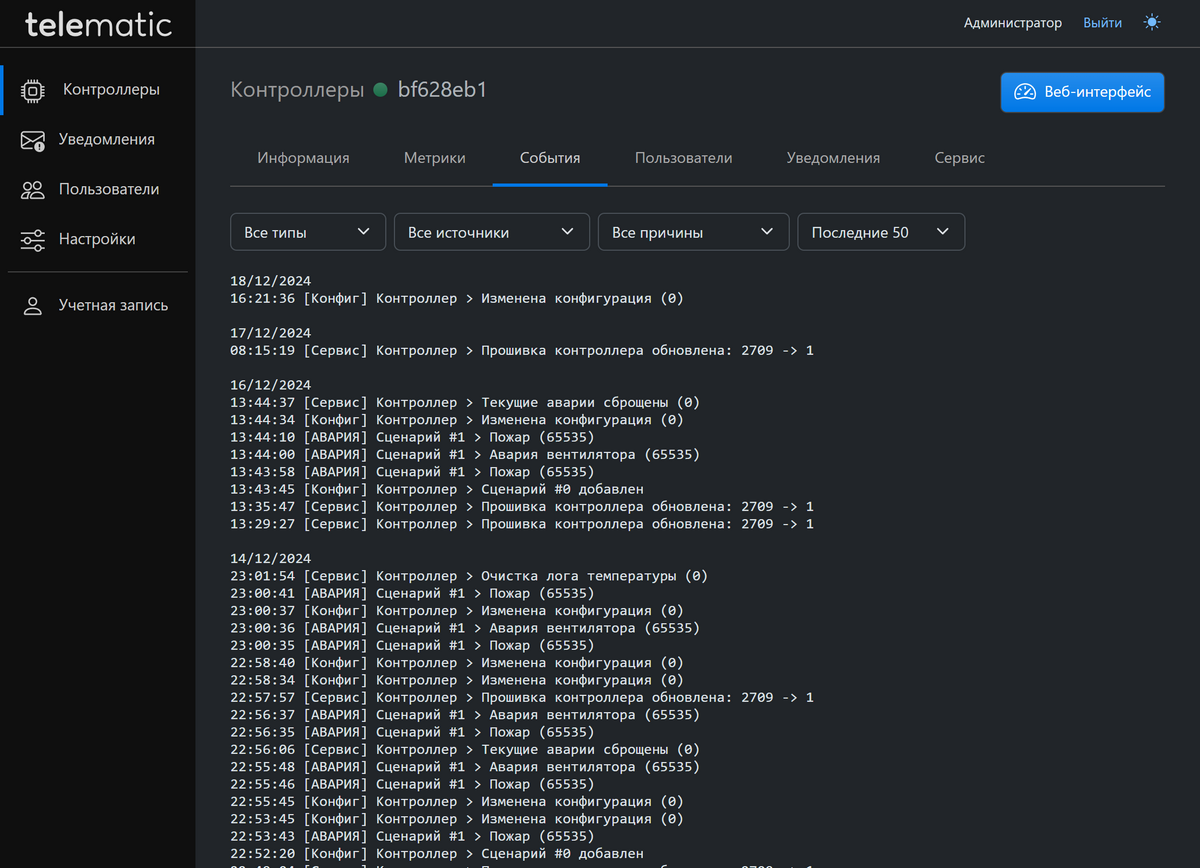Click the gauge icon on Веб-интерфейс button

click(x=1025, y=92)
